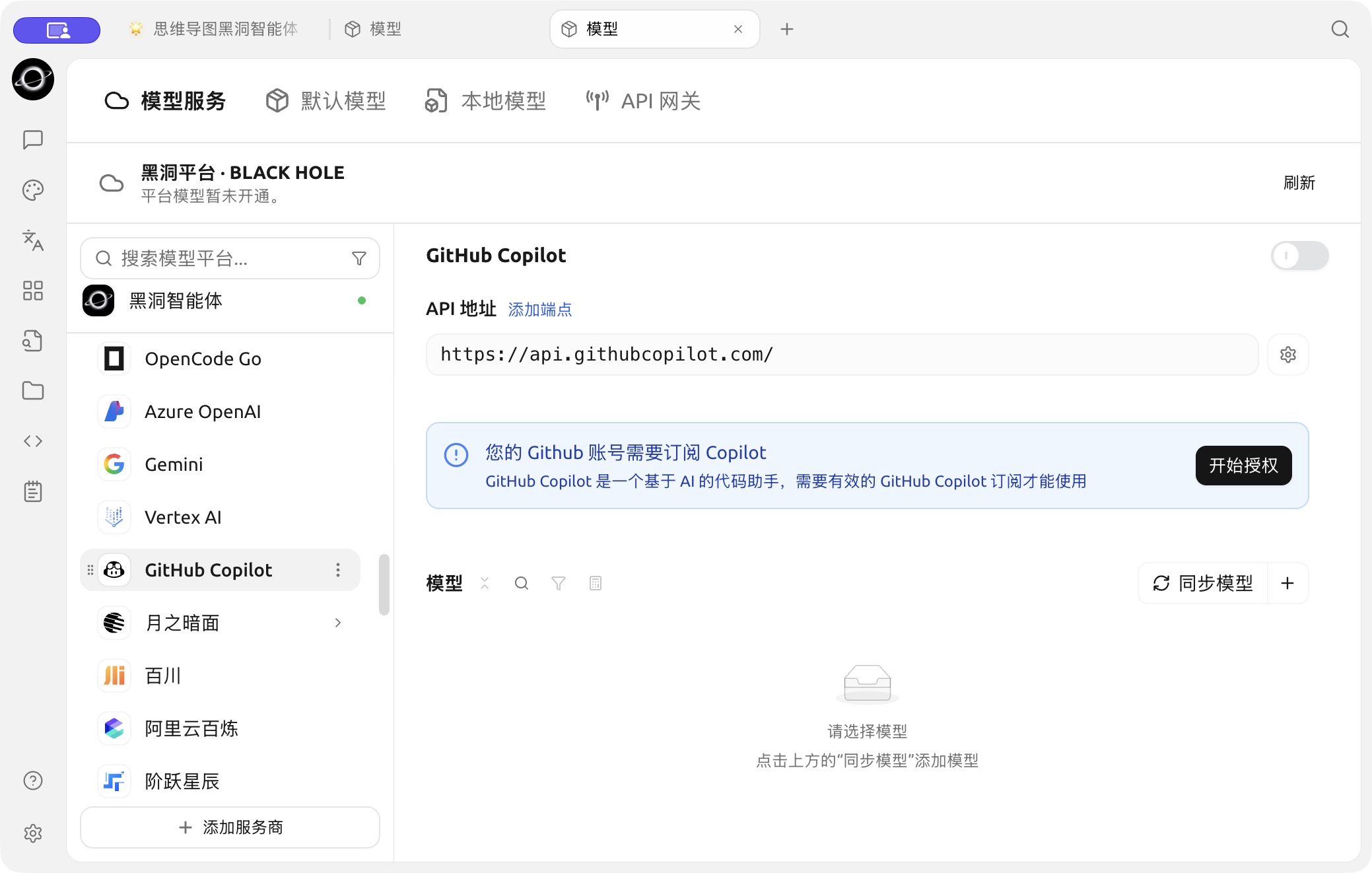
Task: Open the help question mark icon
Action: click(x=33, y=781)
